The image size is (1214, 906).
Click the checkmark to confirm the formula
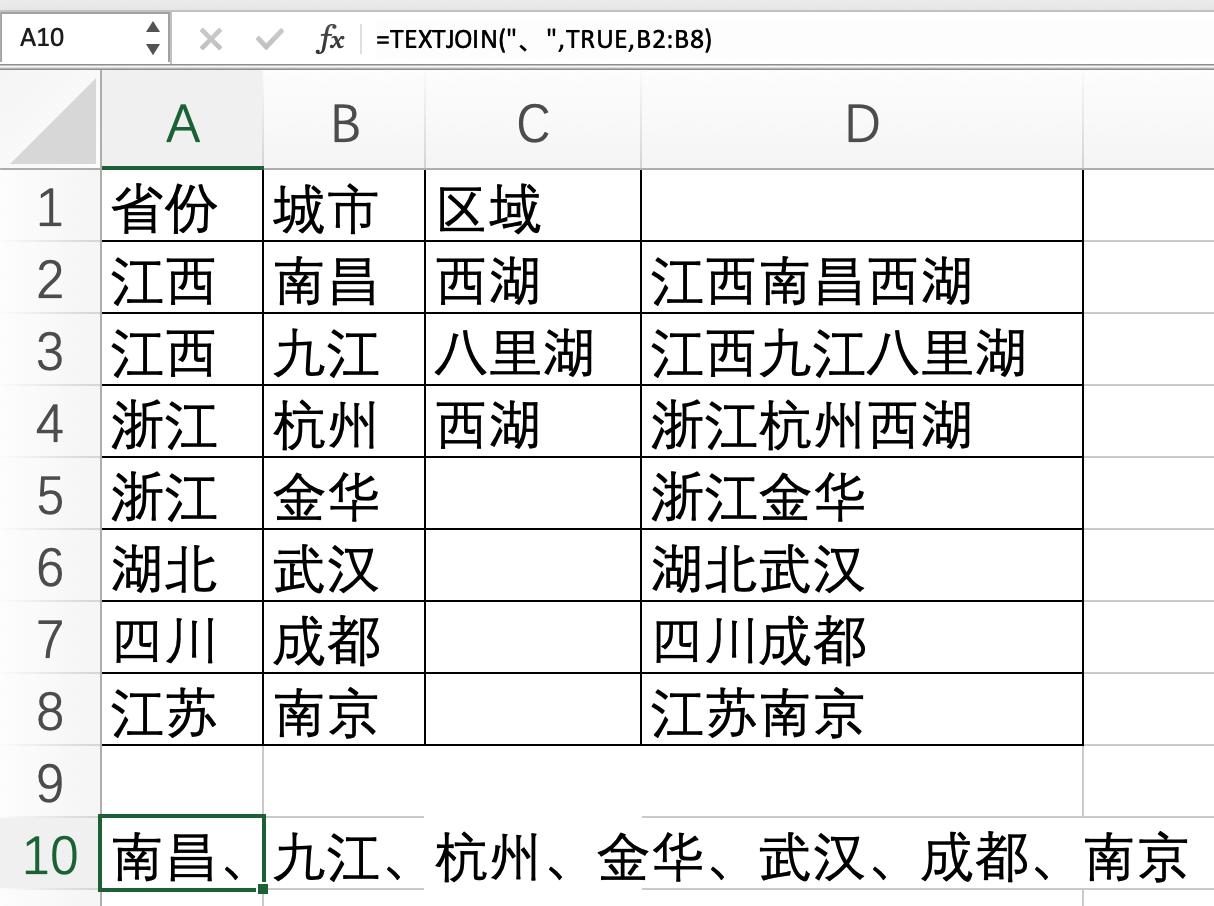(x=268, y=37)
